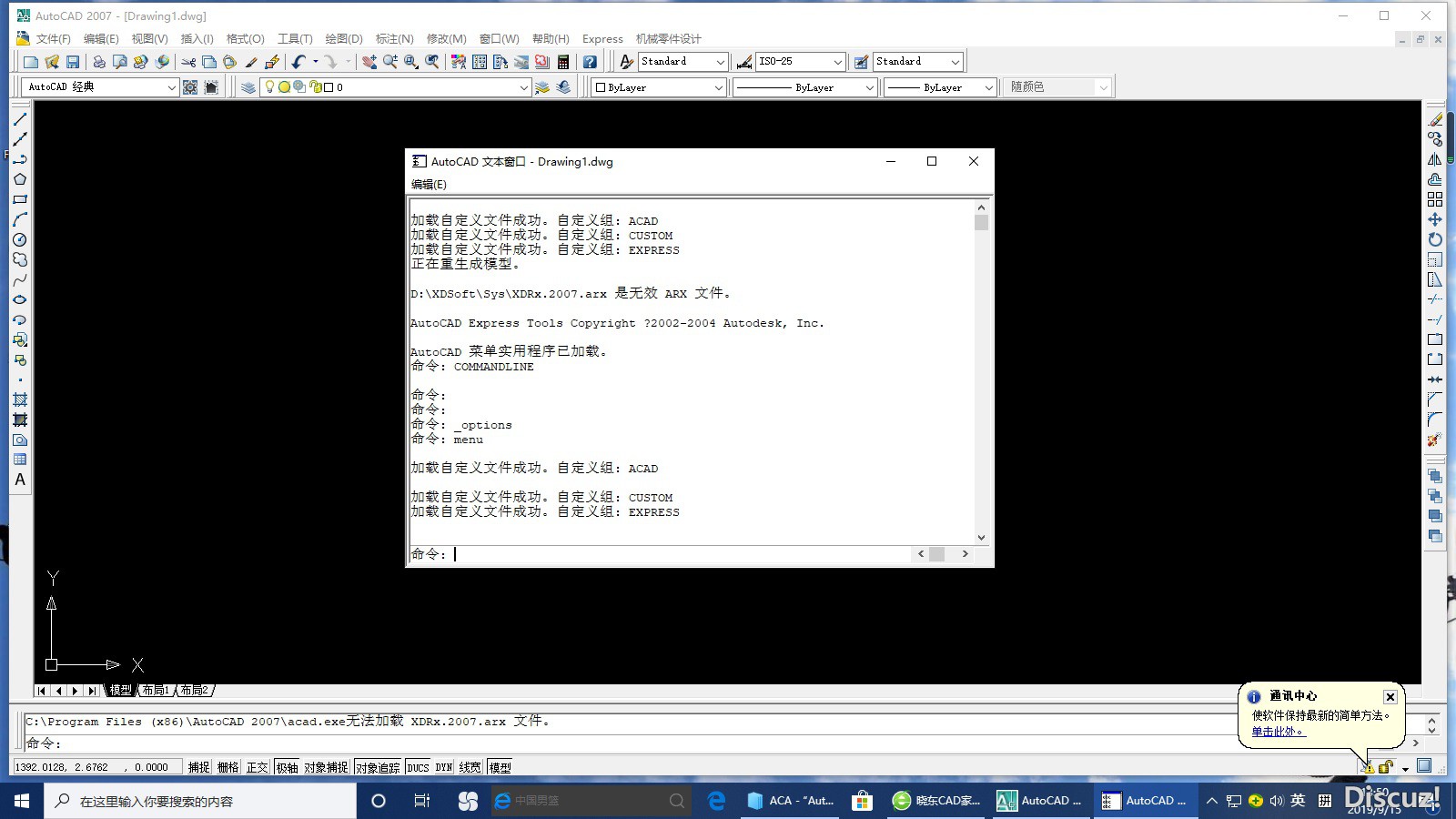Open Task View on taskbar
Image resolution: width=1456 pixels, height=819 pixels.
click(x=422, y=801)
